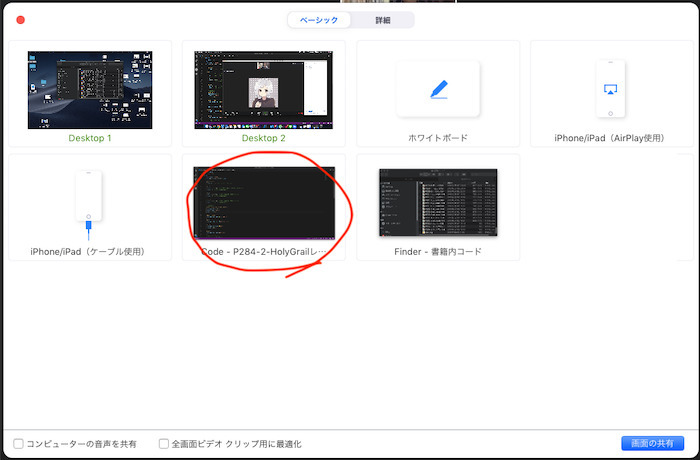700x460 pixels.
Task: Click the Desktop 2 label text
Action: point(263,138)
